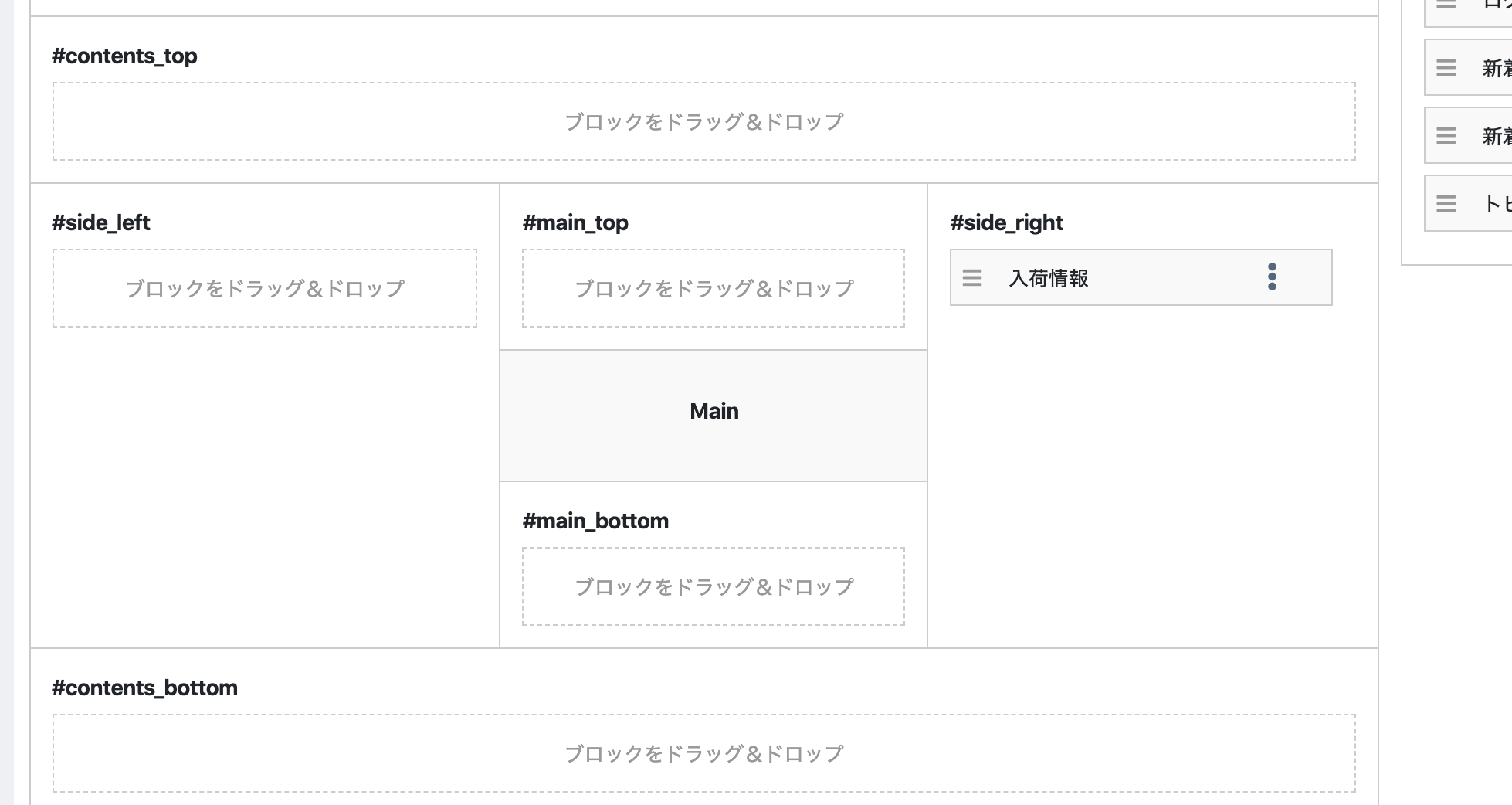Click the upper 新着 block's drag handle
Screen dimensions: 1512x805
[1446, 68]
